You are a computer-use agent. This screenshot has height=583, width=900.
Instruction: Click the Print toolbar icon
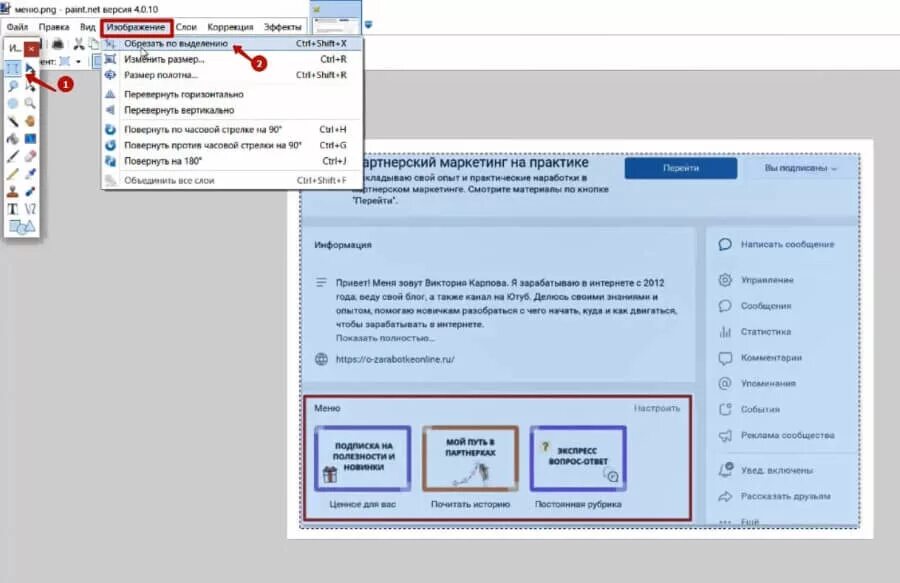58,44
